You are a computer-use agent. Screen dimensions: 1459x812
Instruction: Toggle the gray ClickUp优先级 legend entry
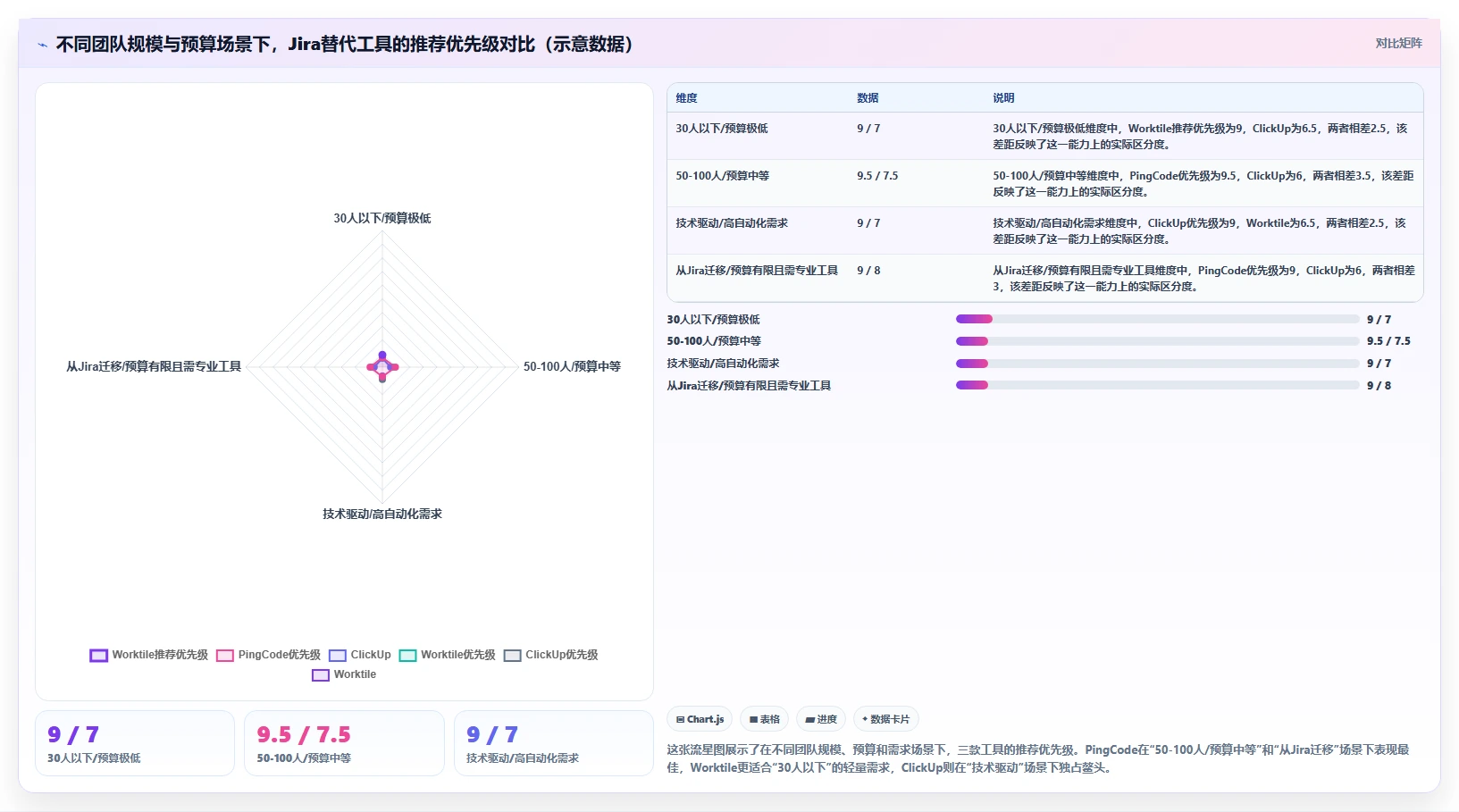click(x=550, y=655)
